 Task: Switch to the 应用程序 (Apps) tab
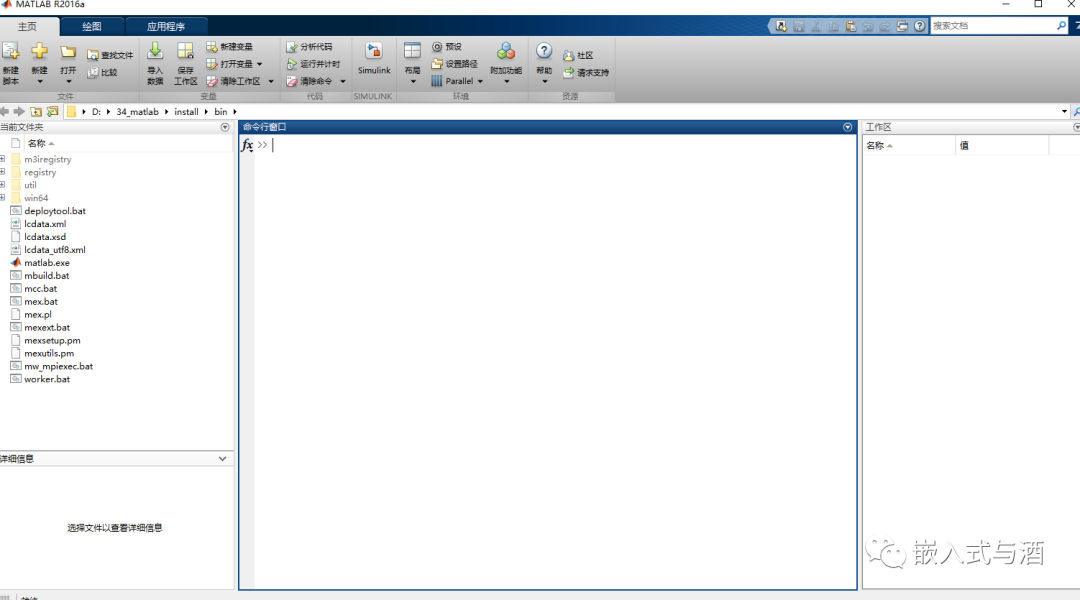(166, 26)
